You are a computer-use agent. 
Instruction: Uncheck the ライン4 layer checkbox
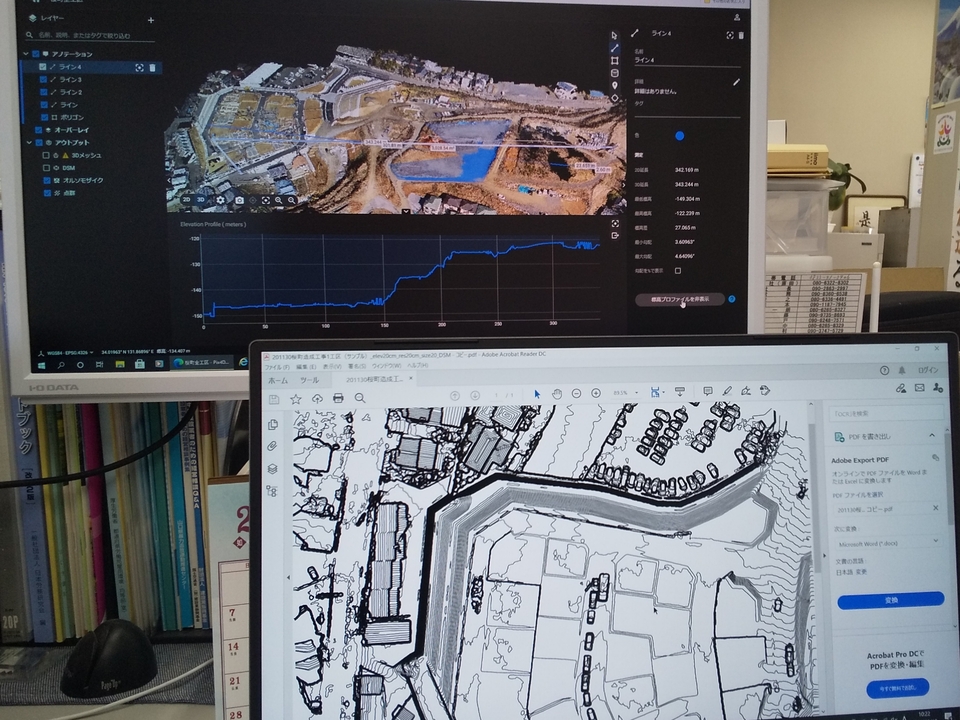42,67
